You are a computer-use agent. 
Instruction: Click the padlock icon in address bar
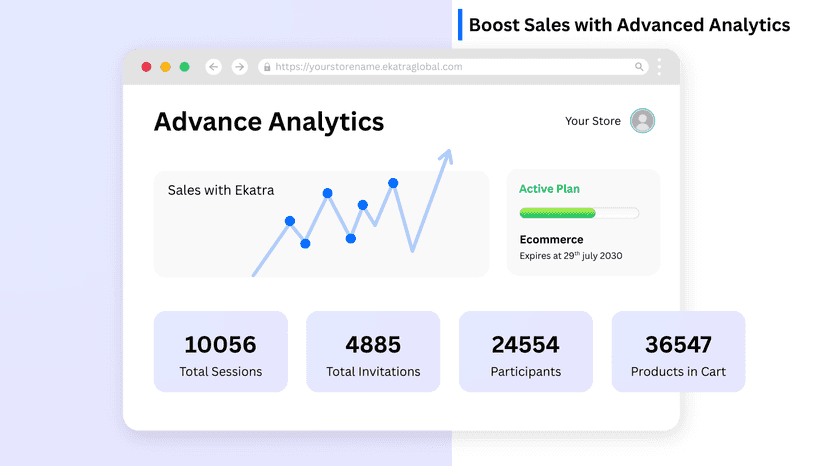tap(267, 67)
